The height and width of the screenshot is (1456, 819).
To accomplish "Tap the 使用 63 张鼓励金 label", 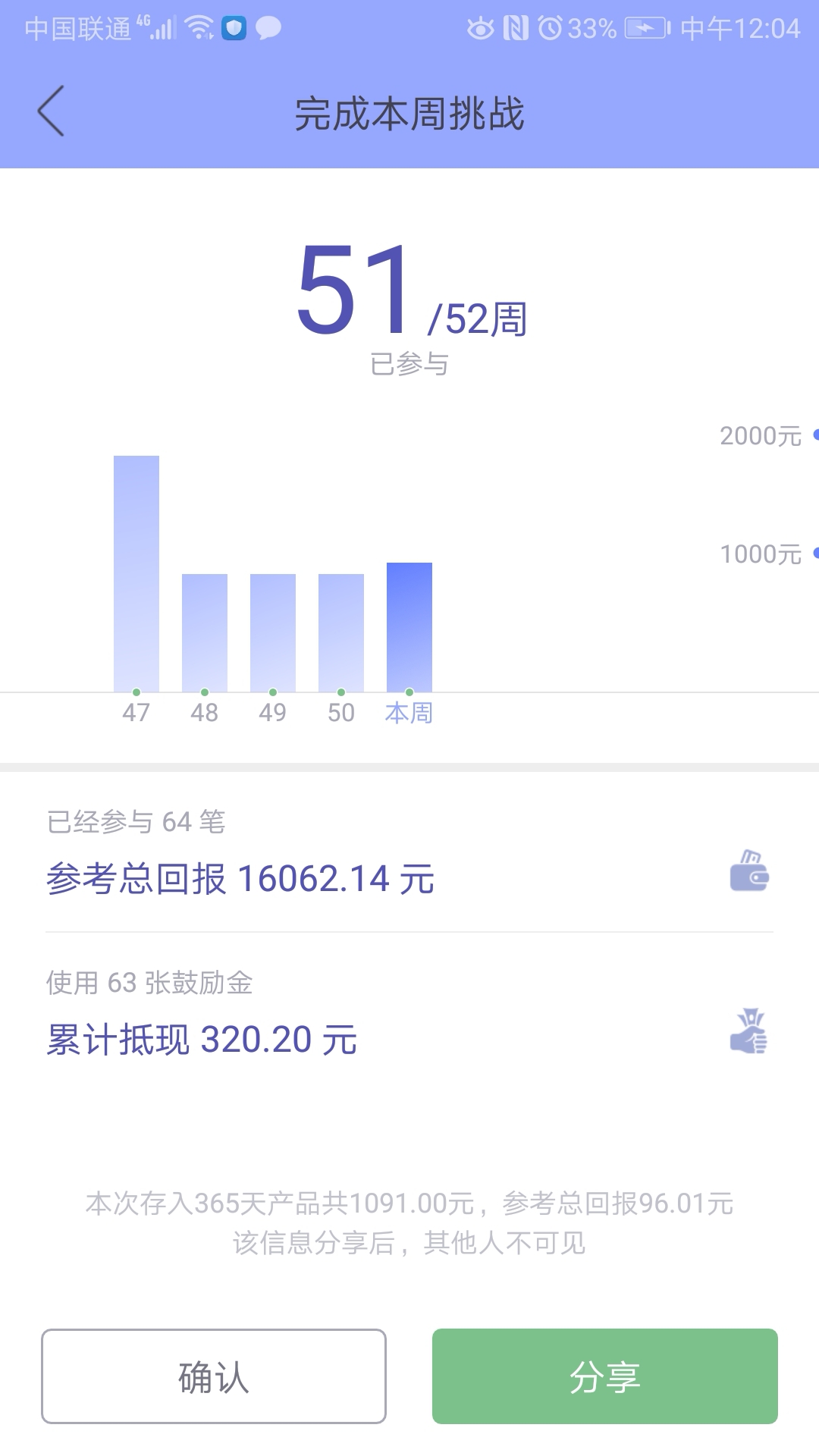I will 149,983.
